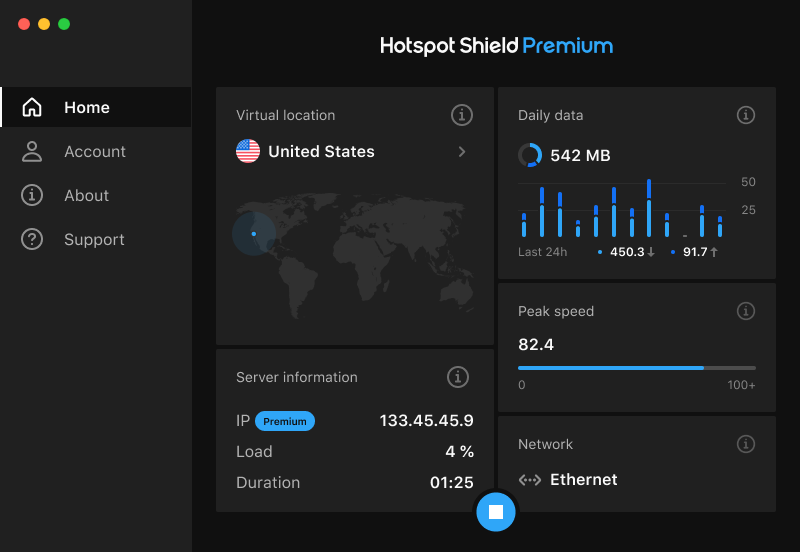
Task: Stop the VPN connection with square button
Action: pyautogui.click(x=496, y=512)
